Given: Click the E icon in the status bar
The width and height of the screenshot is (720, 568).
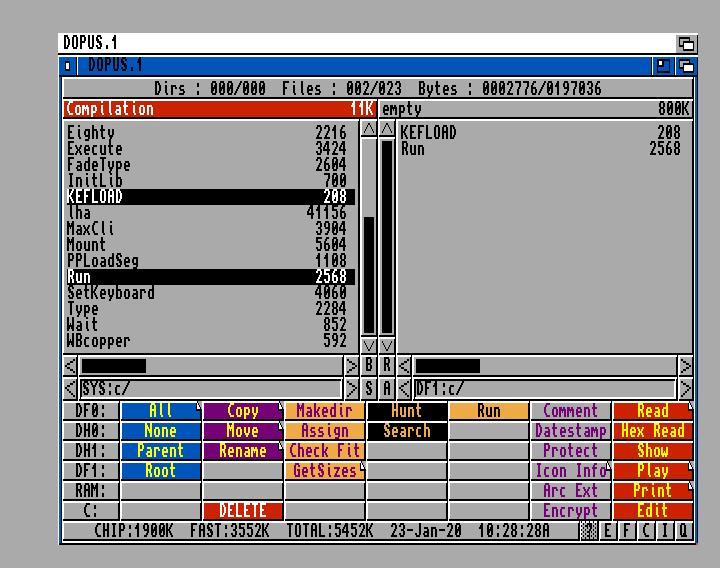Looking at the screenshot, I should (608, 532).
